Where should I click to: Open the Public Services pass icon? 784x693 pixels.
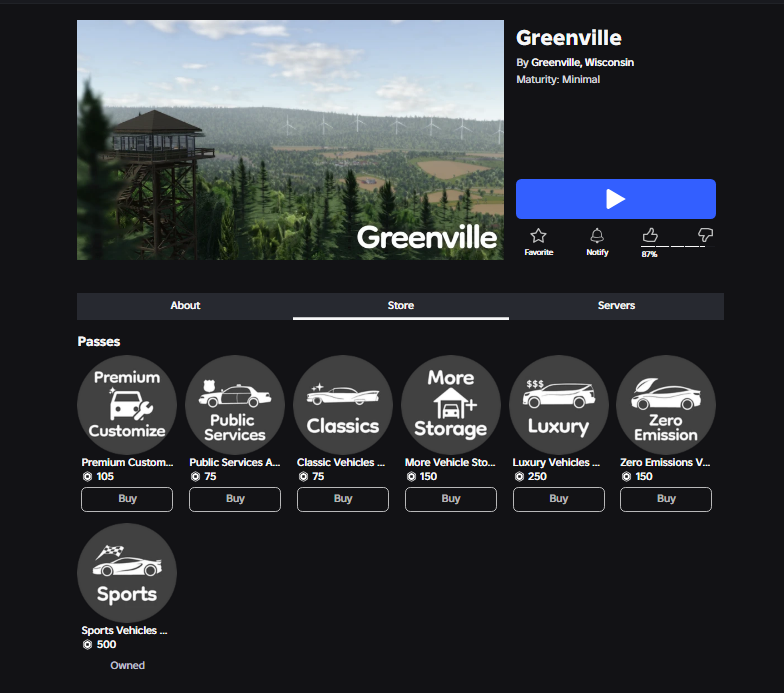point(234,404)
